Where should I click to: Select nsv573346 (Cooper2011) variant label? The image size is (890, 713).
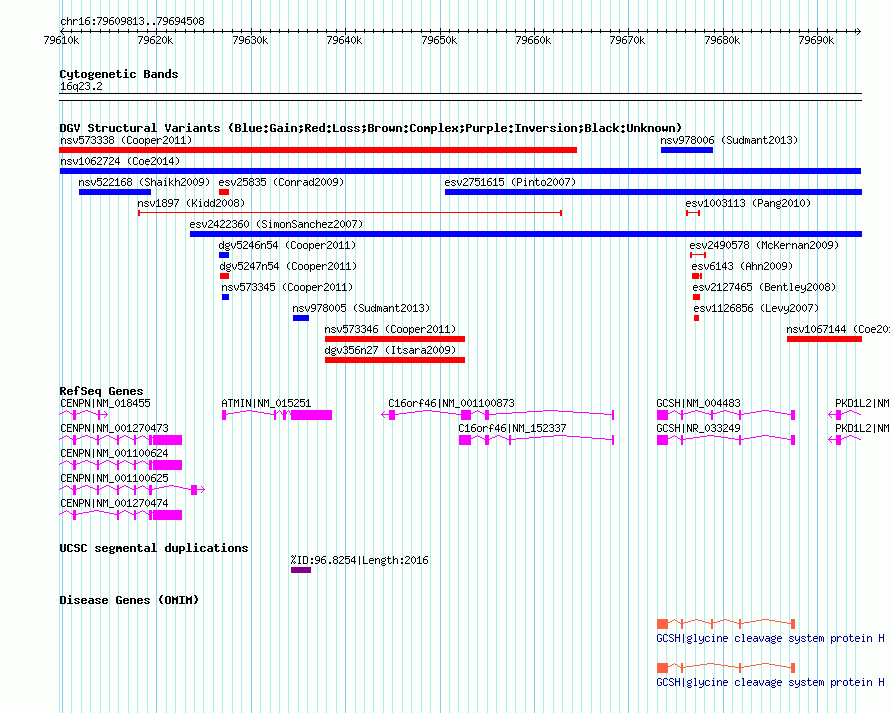click(x=390, y=329)
